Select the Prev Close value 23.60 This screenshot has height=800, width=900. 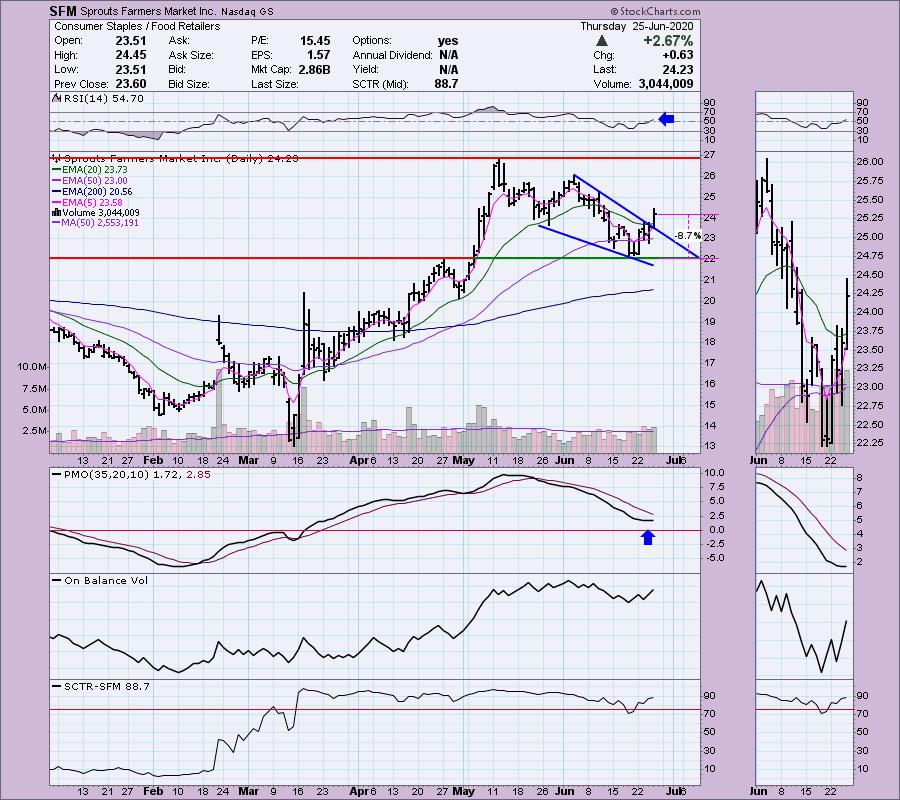(x=131, y=84)
